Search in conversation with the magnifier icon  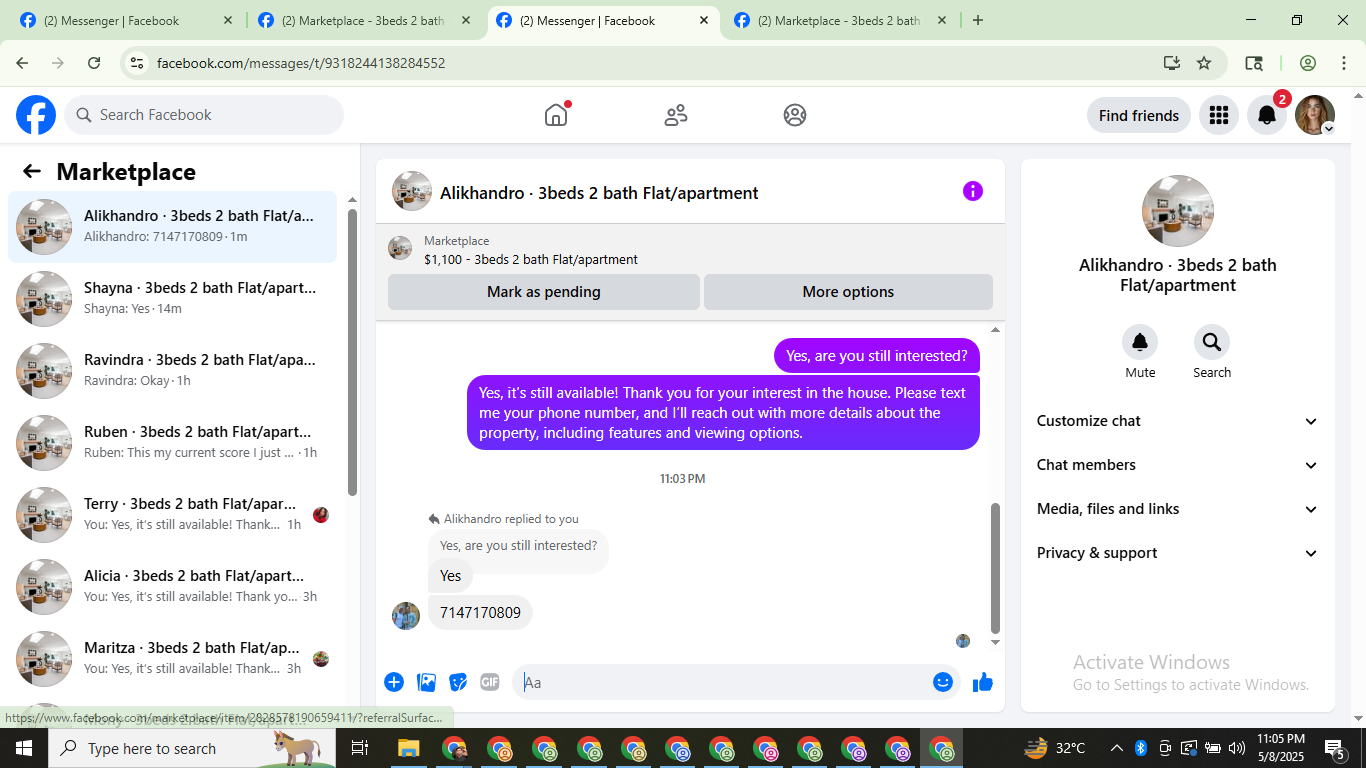tap(1212, 342)
